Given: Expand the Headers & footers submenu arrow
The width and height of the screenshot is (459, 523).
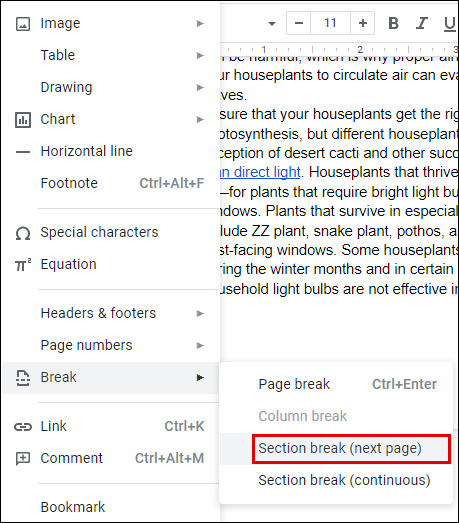Looking at the screenshot, I should point(200,314).
